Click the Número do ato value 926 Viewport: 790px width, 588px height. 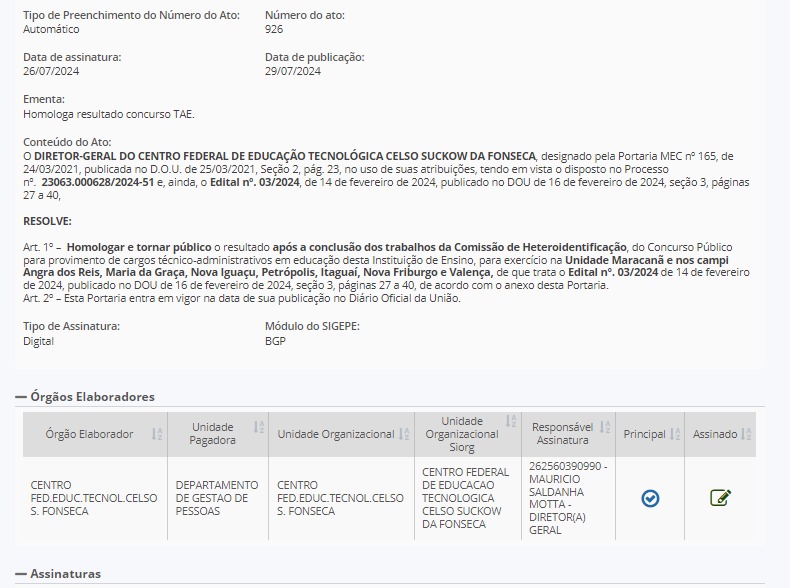click(274, 30)
